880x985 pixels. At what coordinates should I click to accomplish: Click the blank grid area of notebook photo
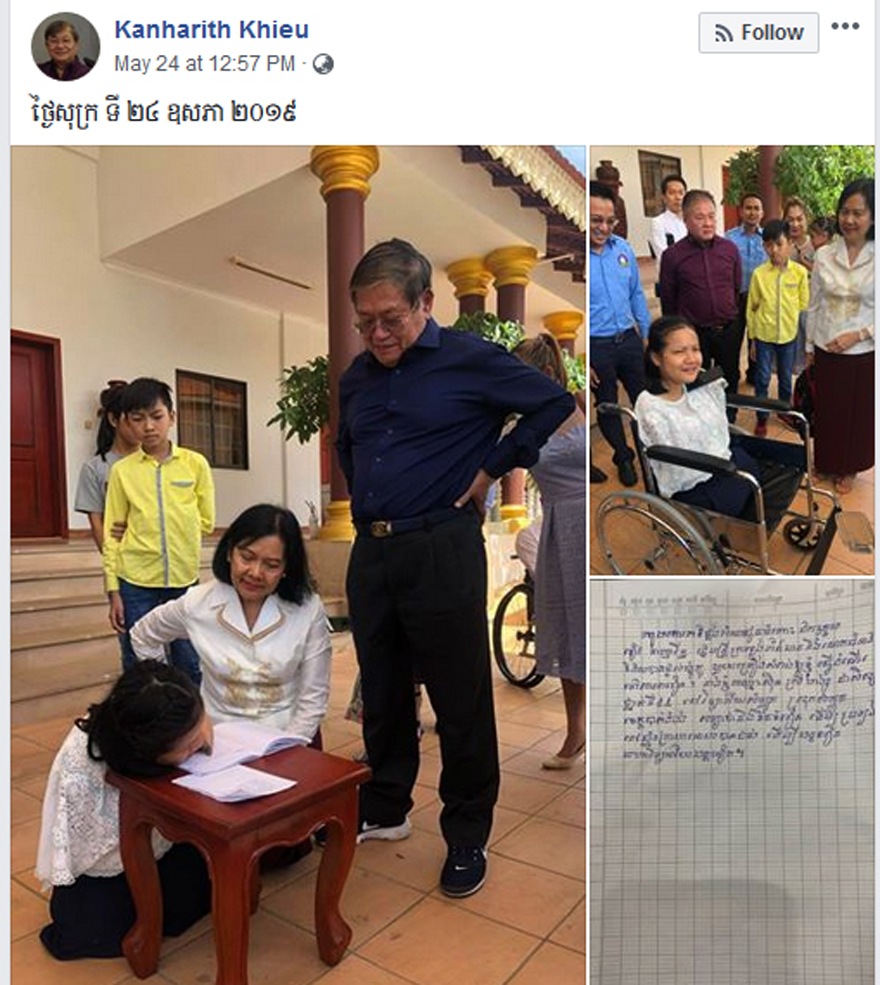(x=732, y=879)
